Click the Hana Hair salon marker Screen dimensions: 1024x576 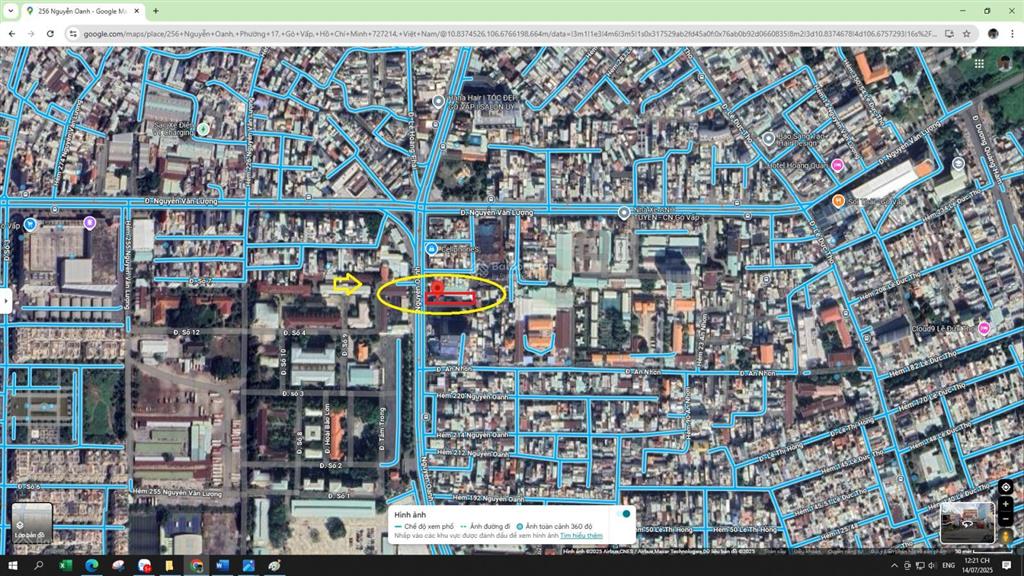[x=438, y=101]
